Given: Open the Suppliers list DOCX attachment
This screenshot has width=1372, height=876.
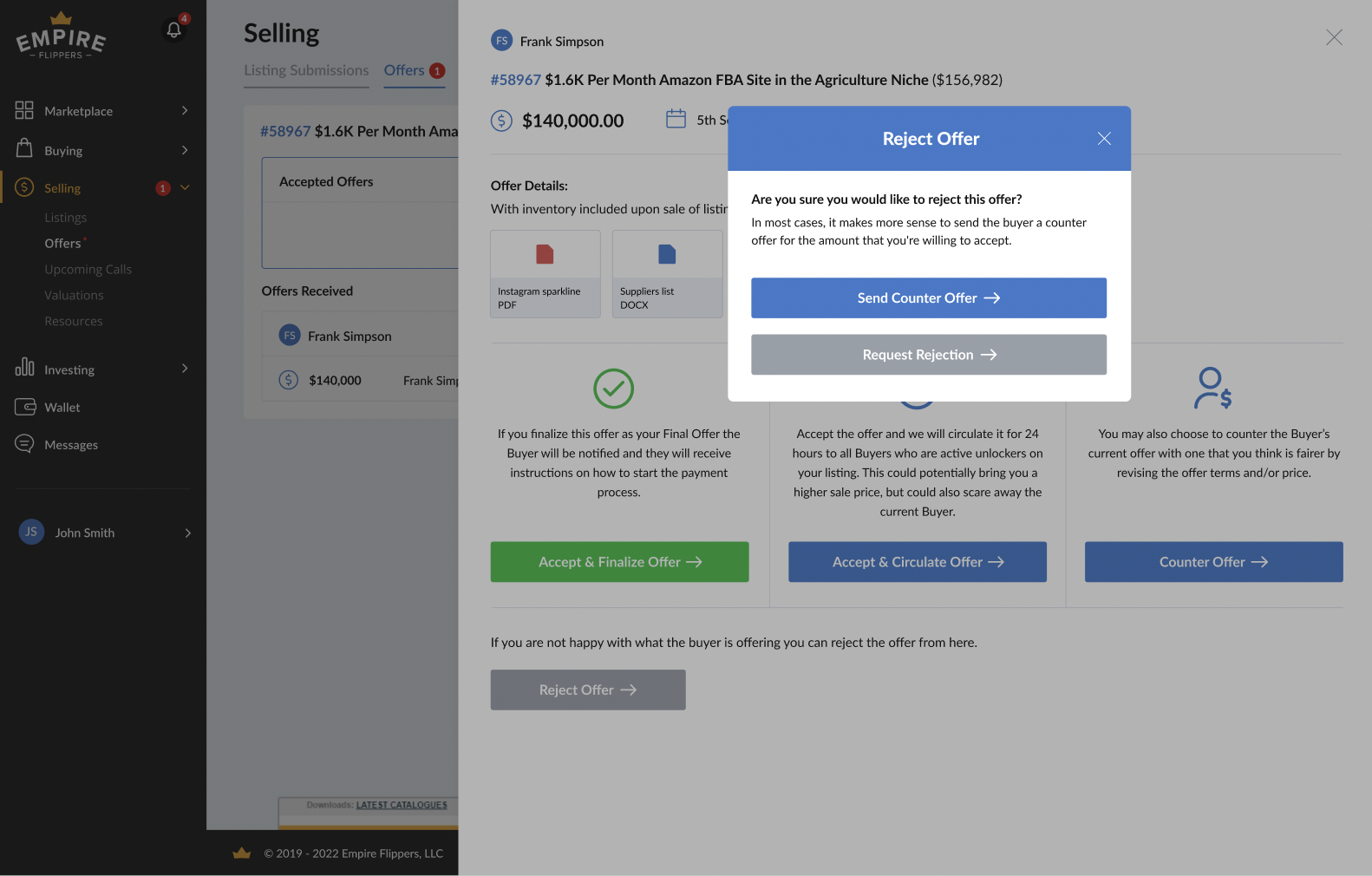Looking at the screenshot, I should (x=666, y=273).
